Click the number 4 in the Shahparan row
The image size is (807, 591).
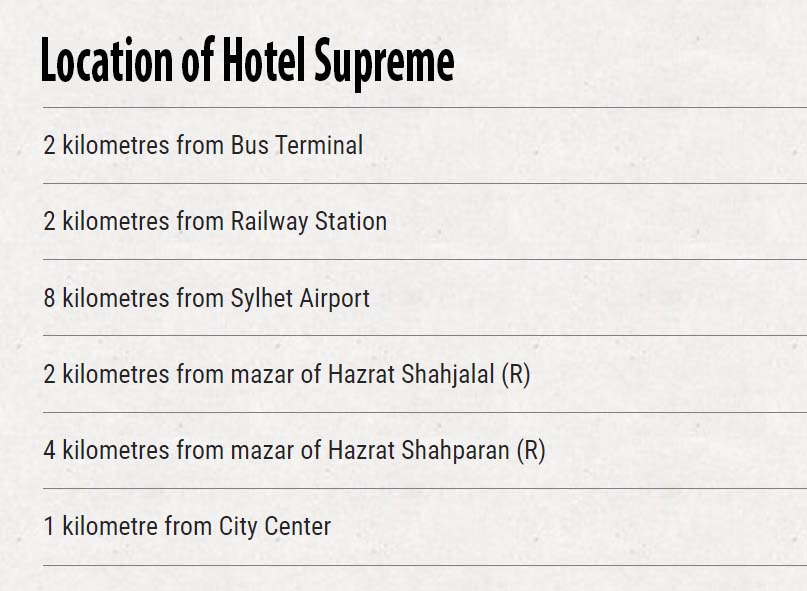pyautogui.click(x=49, y=450)
